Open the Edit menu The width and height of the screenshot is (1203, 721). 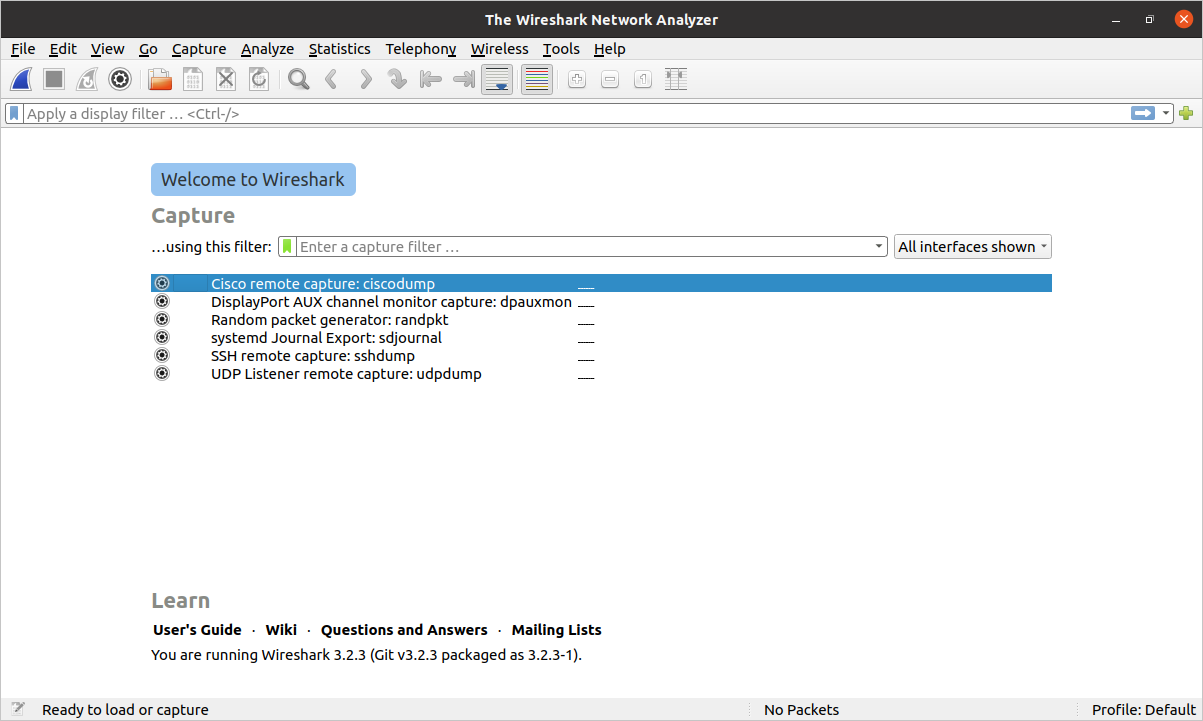[x=63, y=49]
